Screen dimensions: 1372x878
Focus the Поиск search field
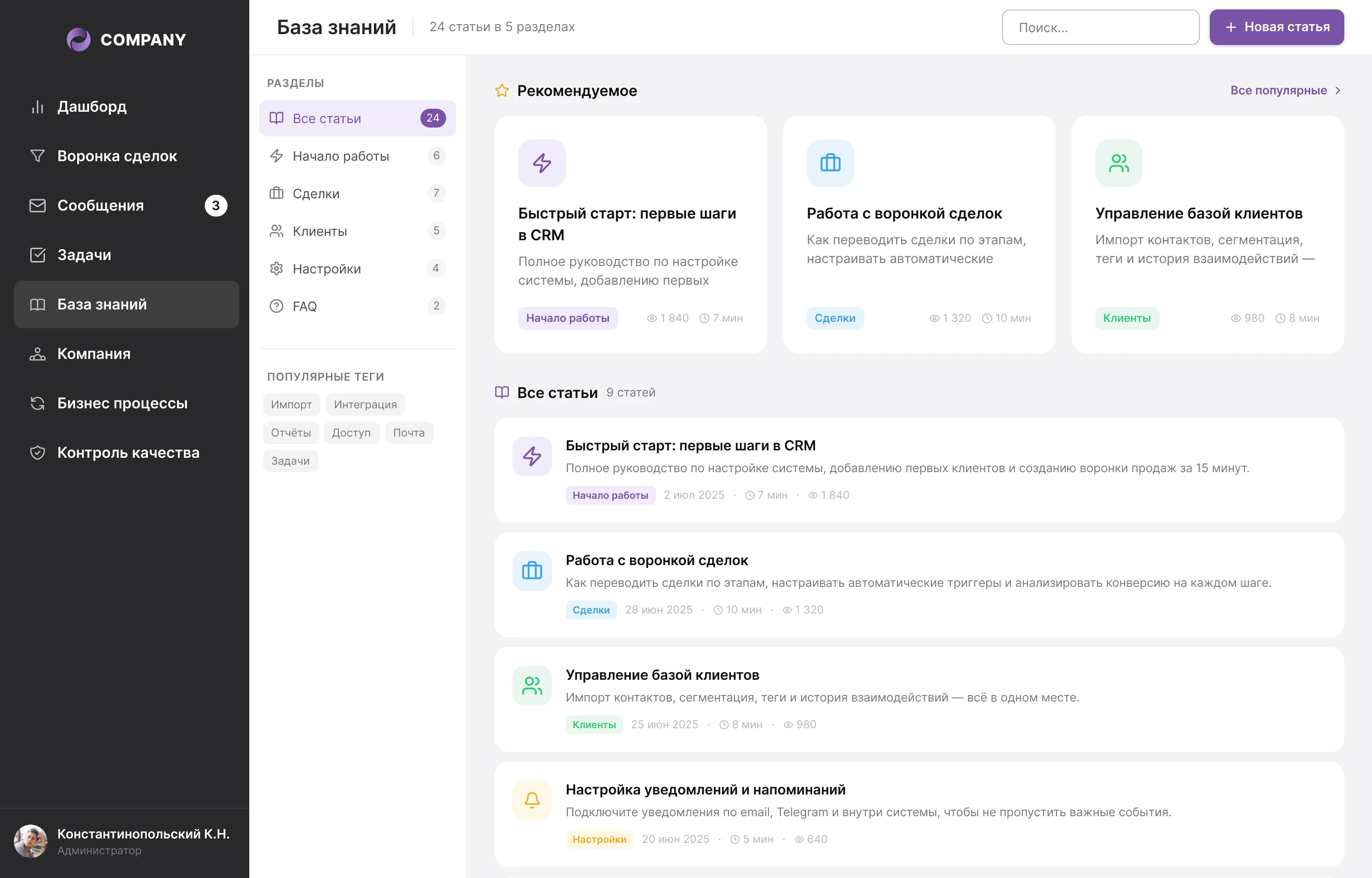(x=1100, y=27)
